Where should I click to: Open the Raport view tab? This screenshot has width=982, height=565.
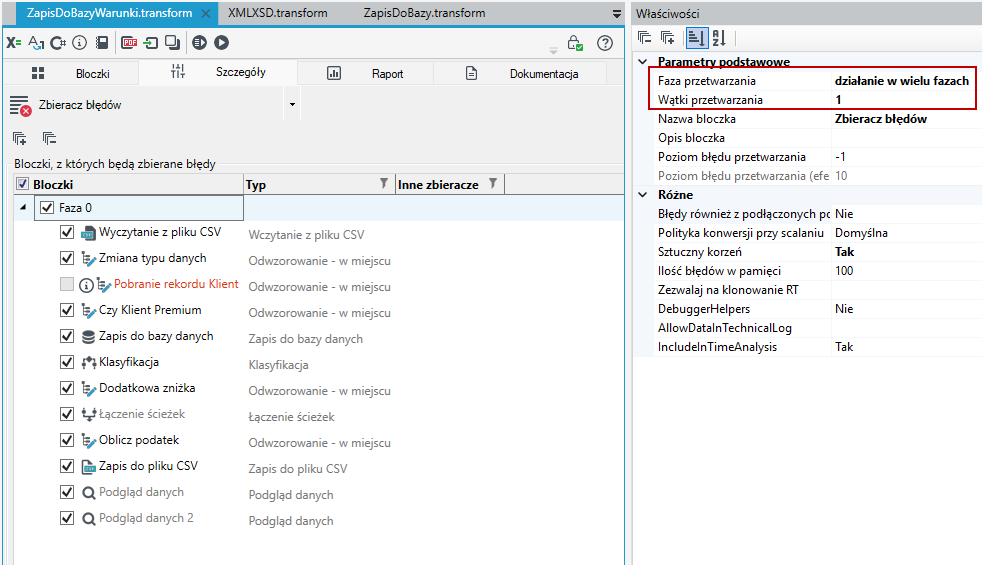pyautogui.click(x=365, y=73)
